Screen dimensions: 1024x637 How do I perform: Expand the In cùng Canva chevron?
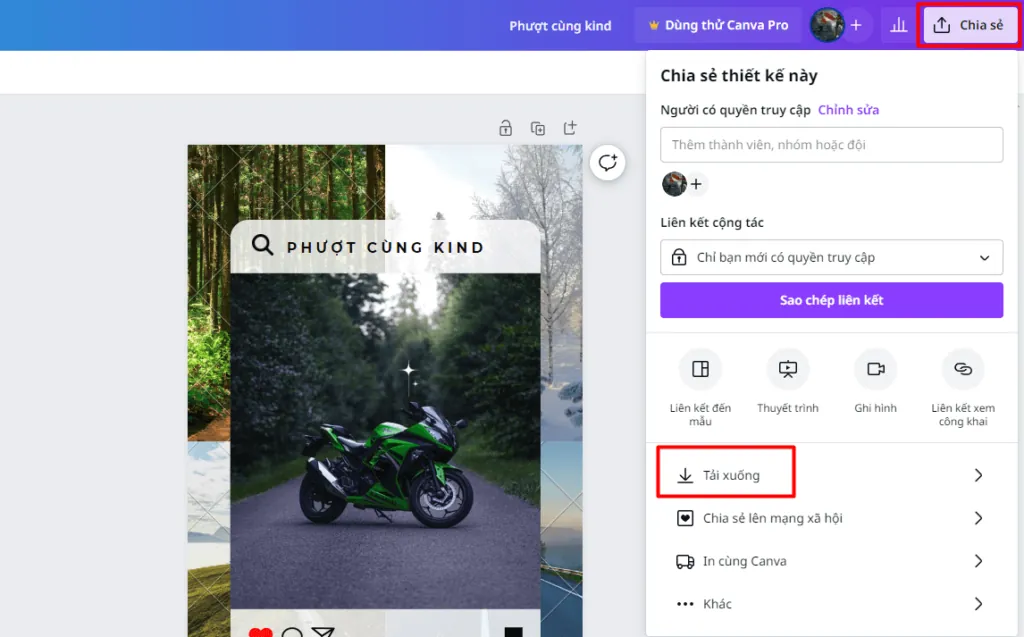click(x=978, y=561)
